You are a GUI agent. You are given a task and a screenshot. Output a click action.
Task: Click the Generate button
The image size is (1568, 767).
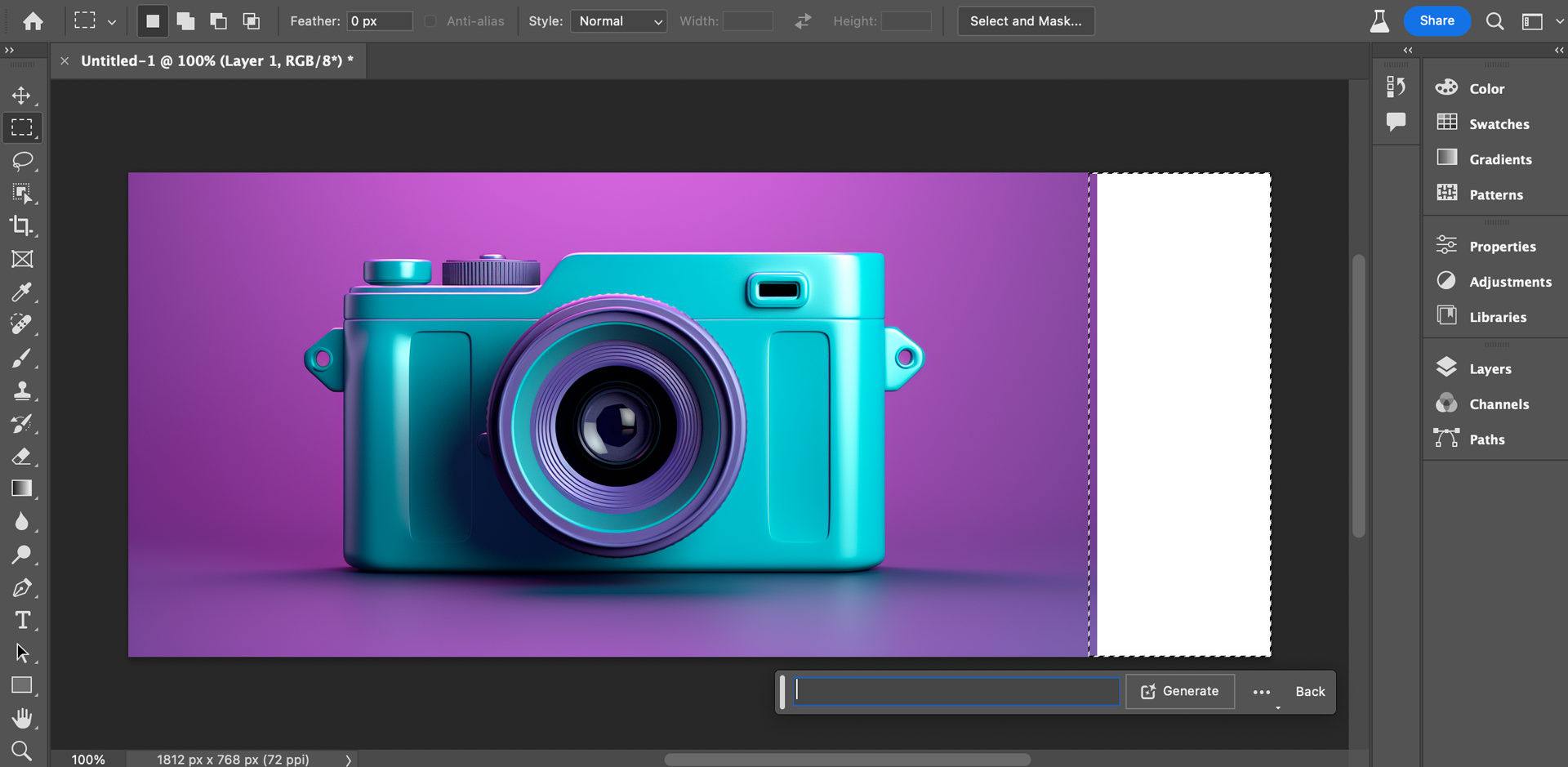click(x=1180, y=692)
